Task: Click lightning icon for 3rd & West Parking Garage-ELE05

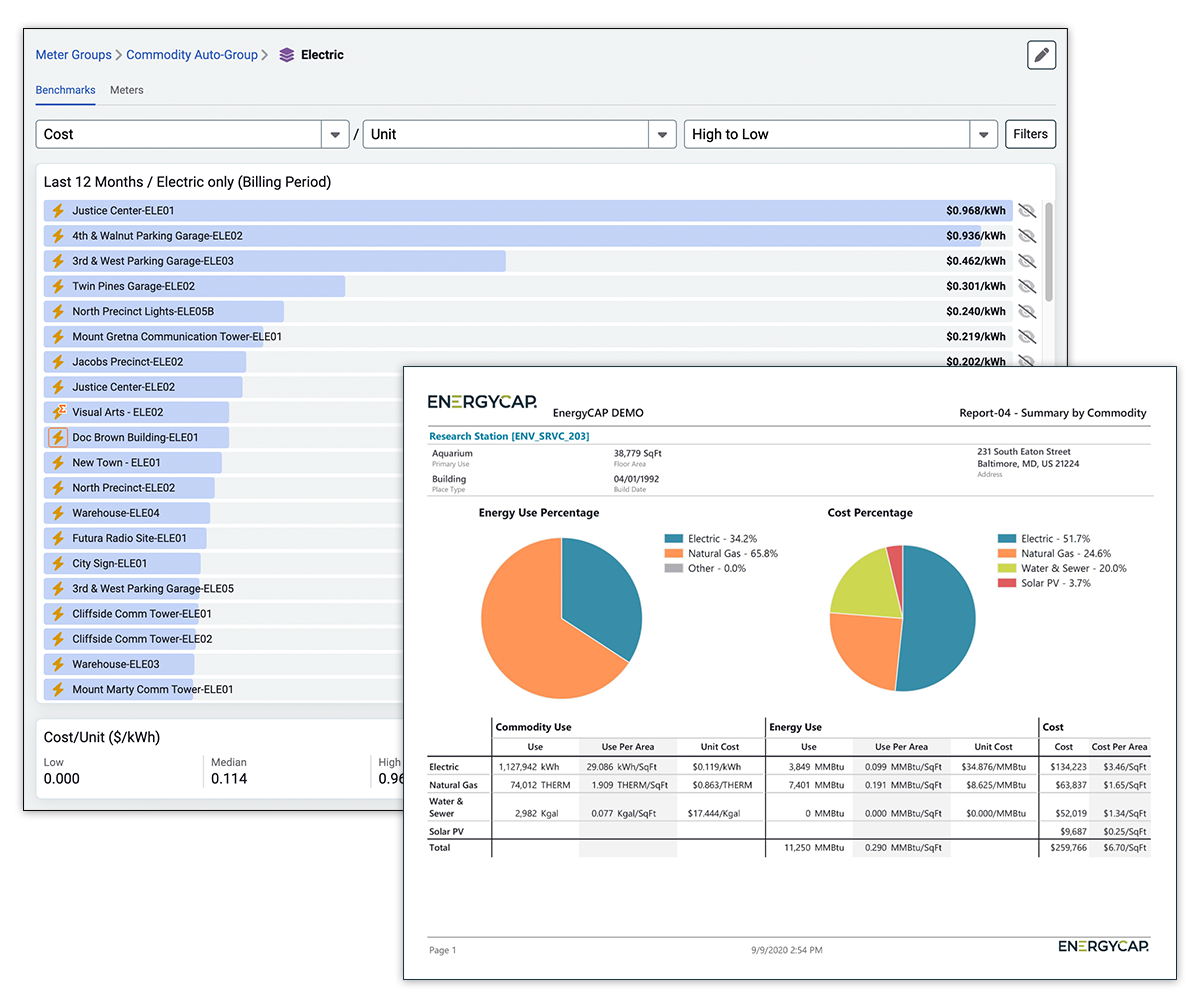Action: coord(58,589)
